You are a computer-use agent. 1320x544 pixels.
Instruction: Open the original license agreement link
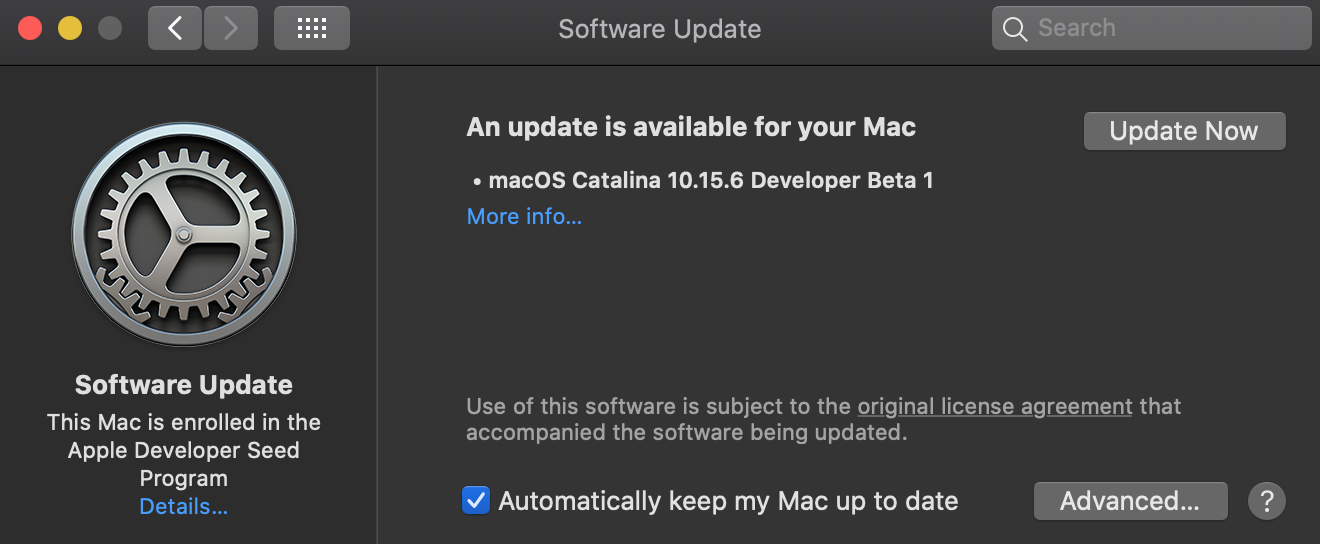[995, 407]
